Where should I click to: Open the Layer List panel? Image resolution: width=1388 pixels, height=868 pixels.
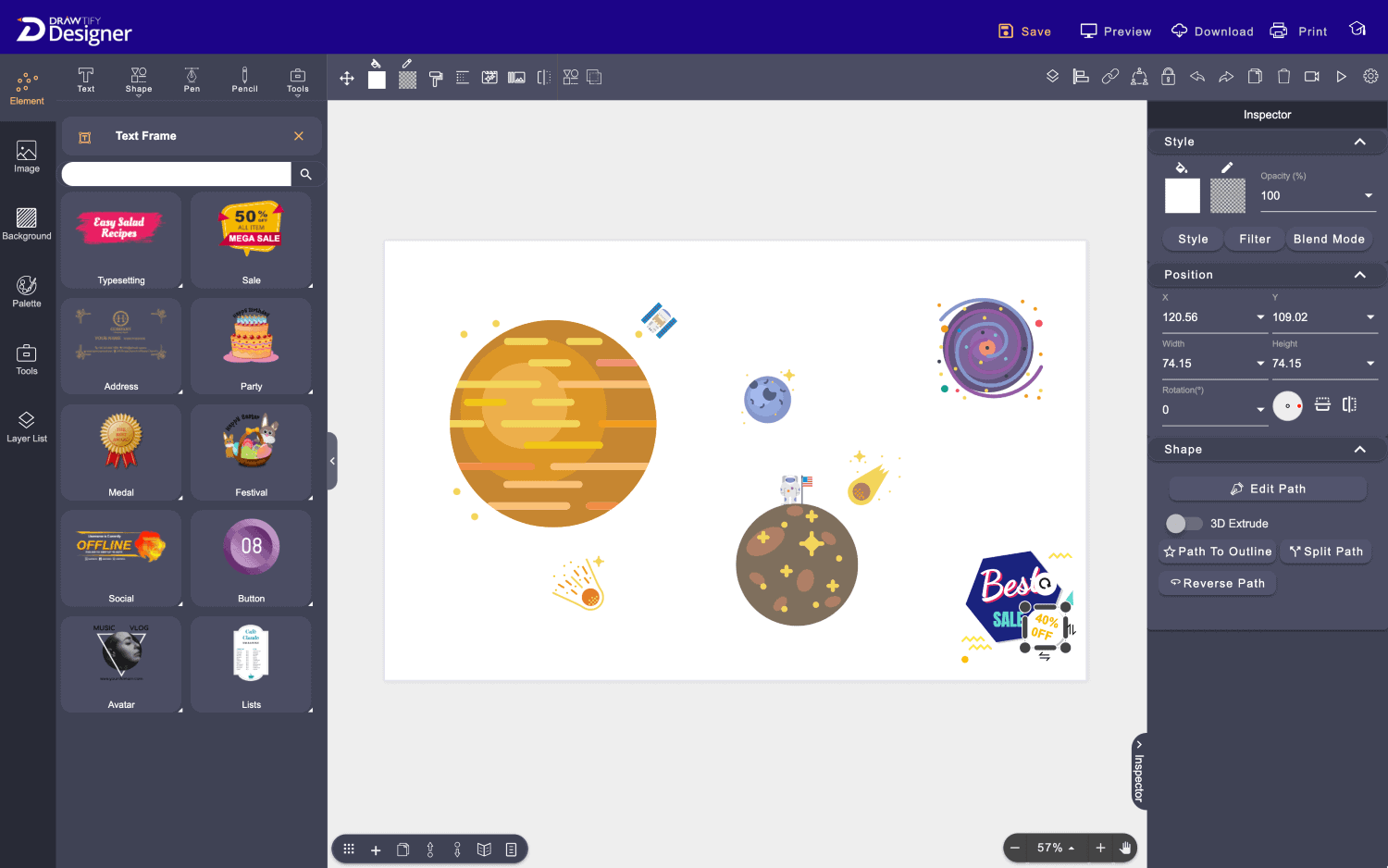27,427
